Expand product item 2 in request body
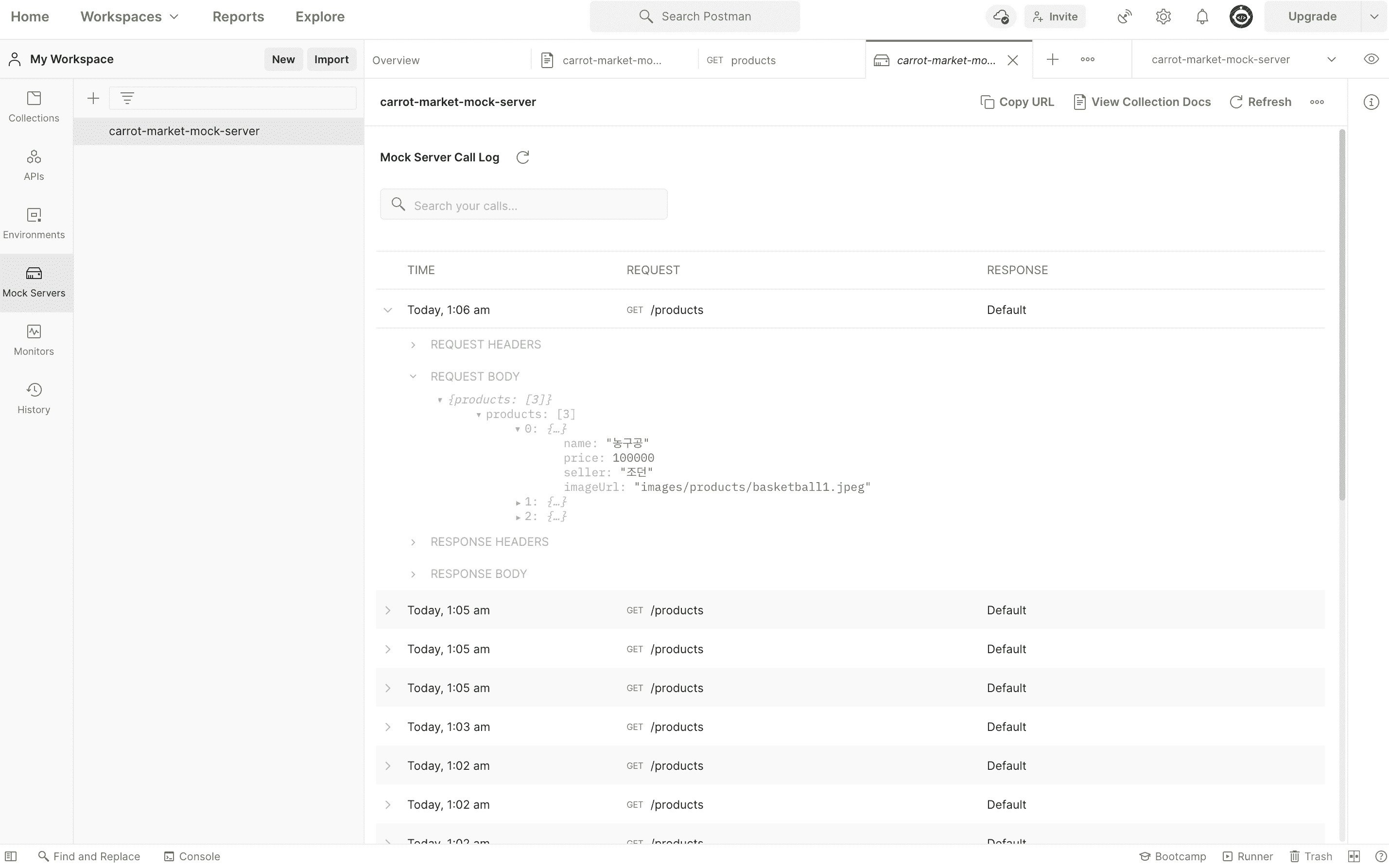Image resolution: width=1389 pixels, height=868 pixels. coord(518,517)
